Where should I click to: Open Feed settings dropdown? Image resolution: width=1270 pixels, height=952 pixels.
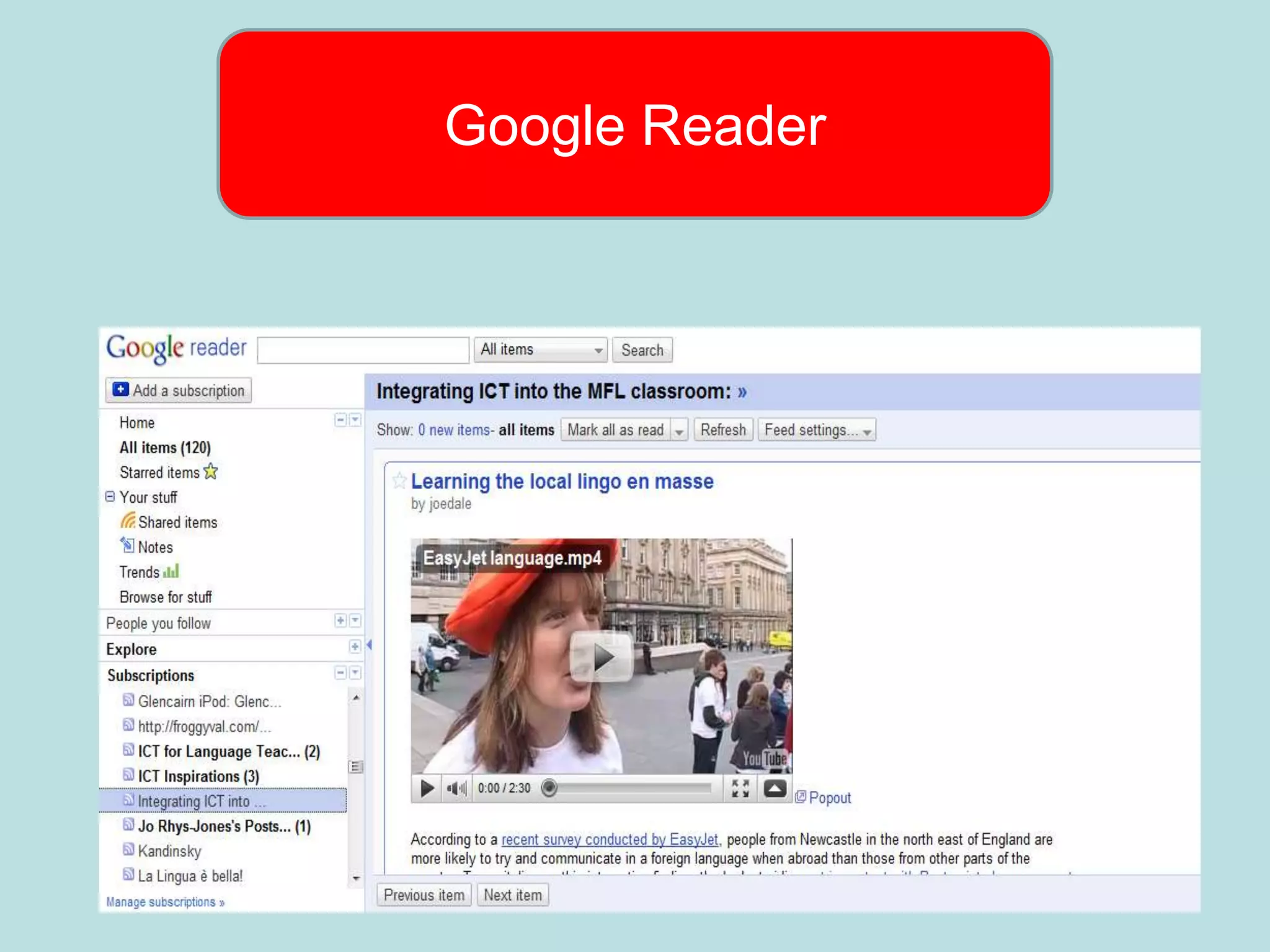pos(817,430)
